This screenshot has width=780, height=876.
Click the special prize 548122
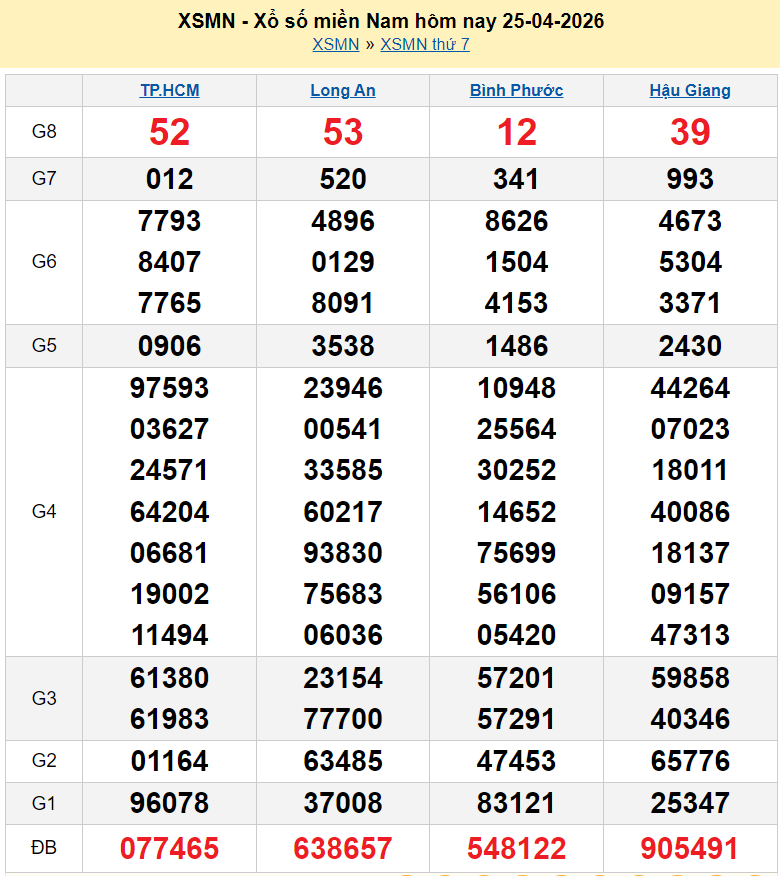(516, 849)
